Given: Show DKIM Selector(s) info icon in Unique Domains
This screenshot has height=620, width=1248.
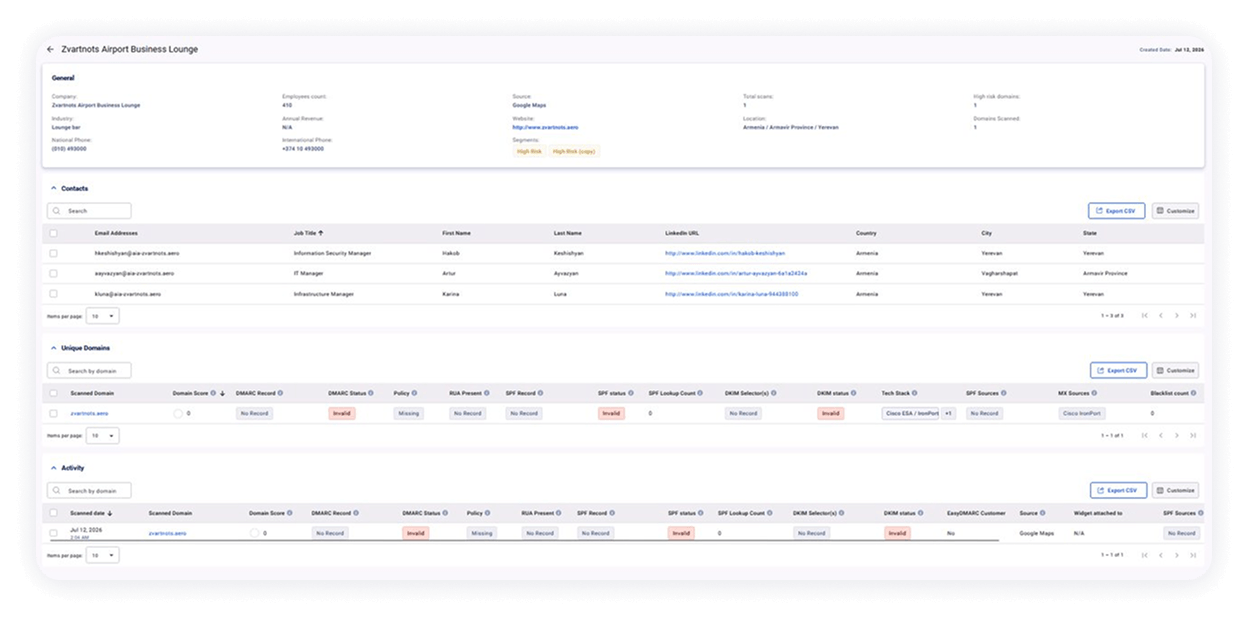Looking at the screenshot, I should [774, 393].
